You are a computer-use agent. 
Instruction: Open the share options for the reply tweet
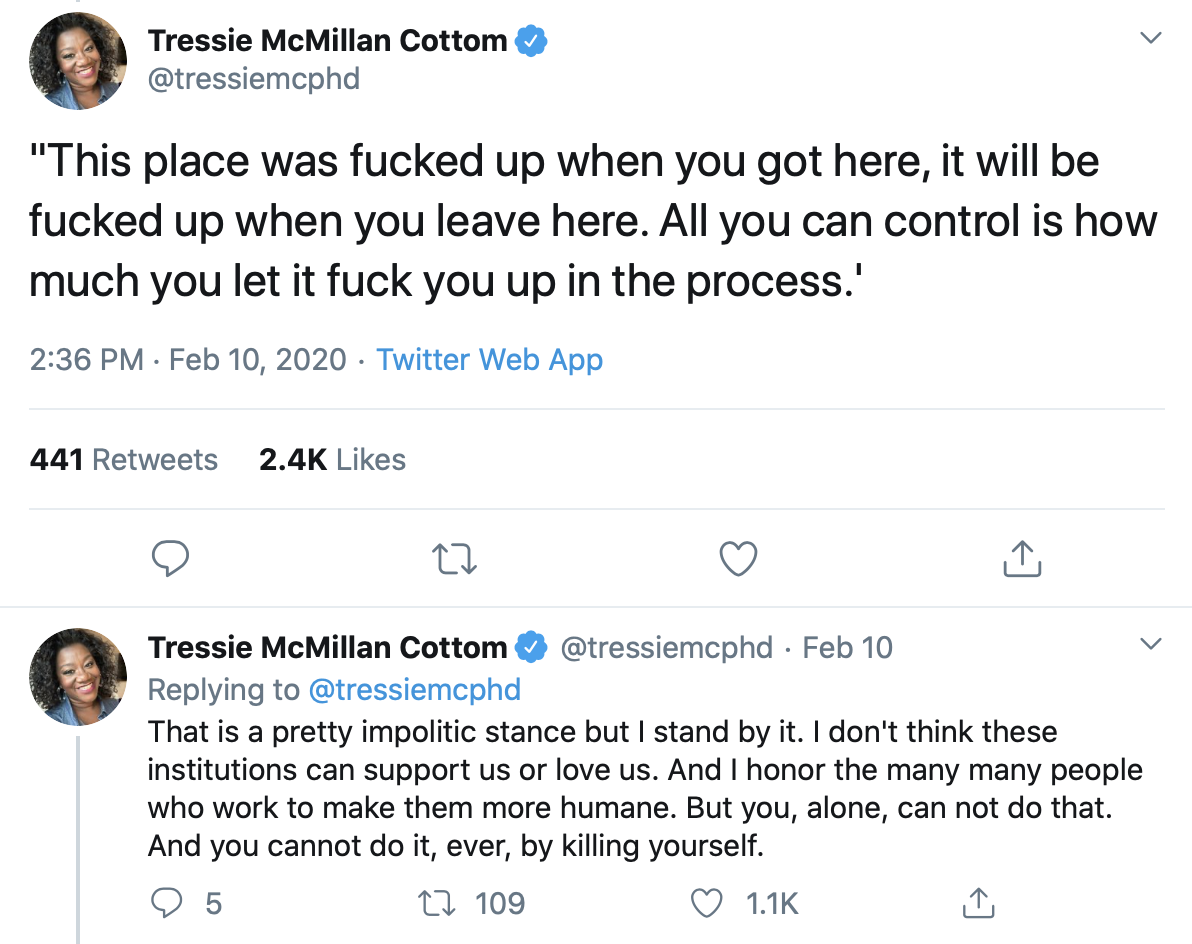[978, 903]
